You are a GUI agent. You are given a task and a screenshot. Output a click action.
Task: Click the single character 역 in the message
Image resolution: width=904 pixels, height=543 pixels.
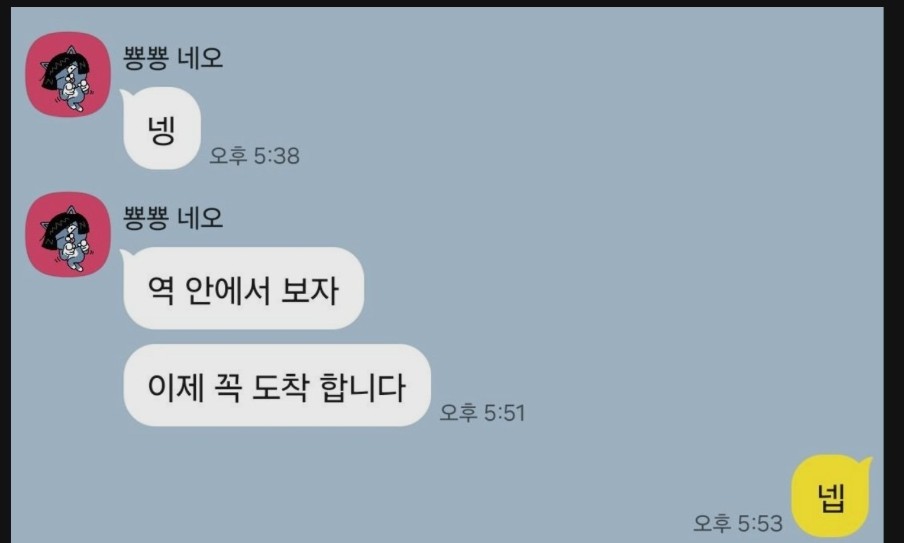pos(161,289)
